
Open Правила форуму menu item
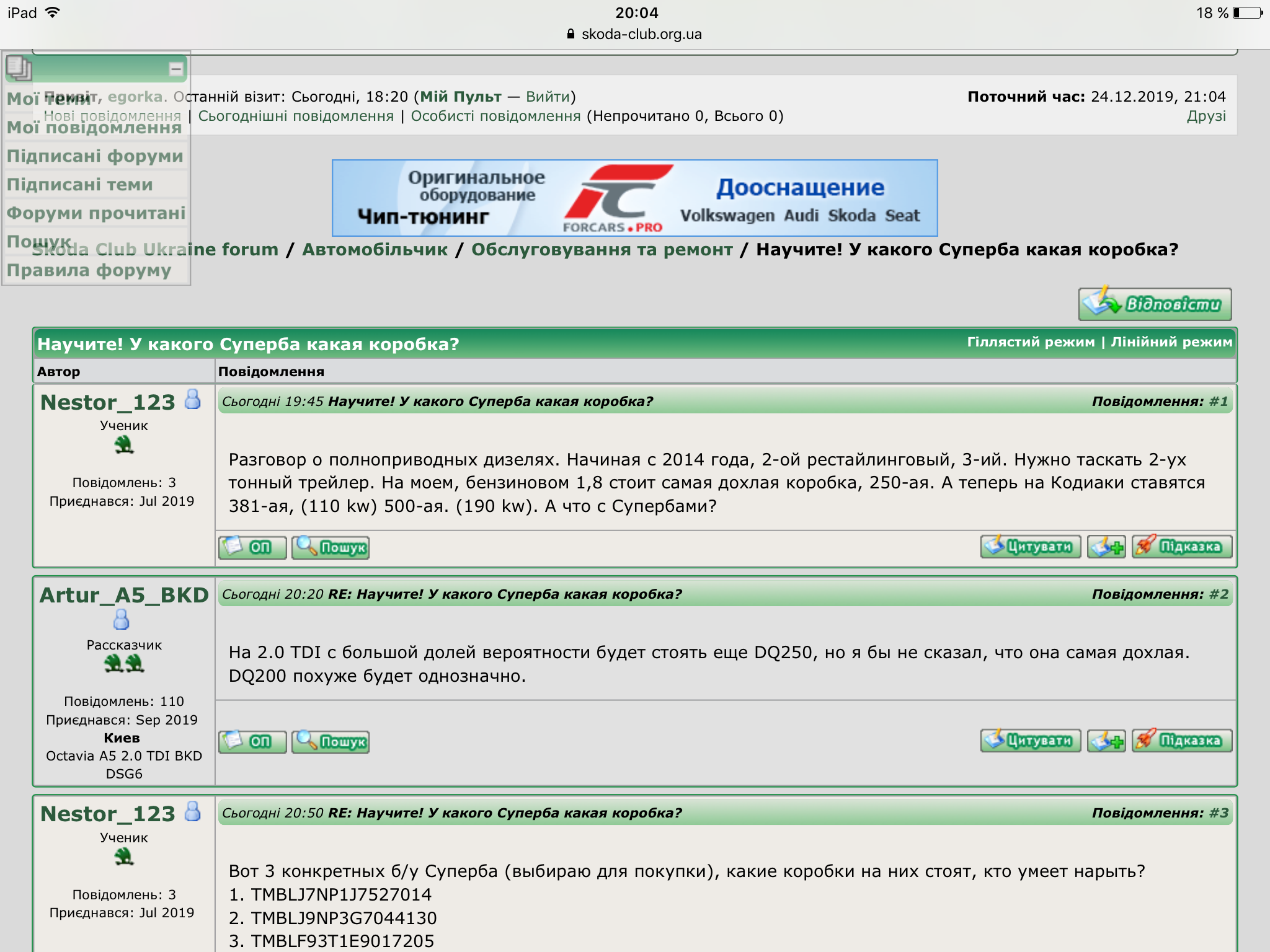tap(89, 270)
